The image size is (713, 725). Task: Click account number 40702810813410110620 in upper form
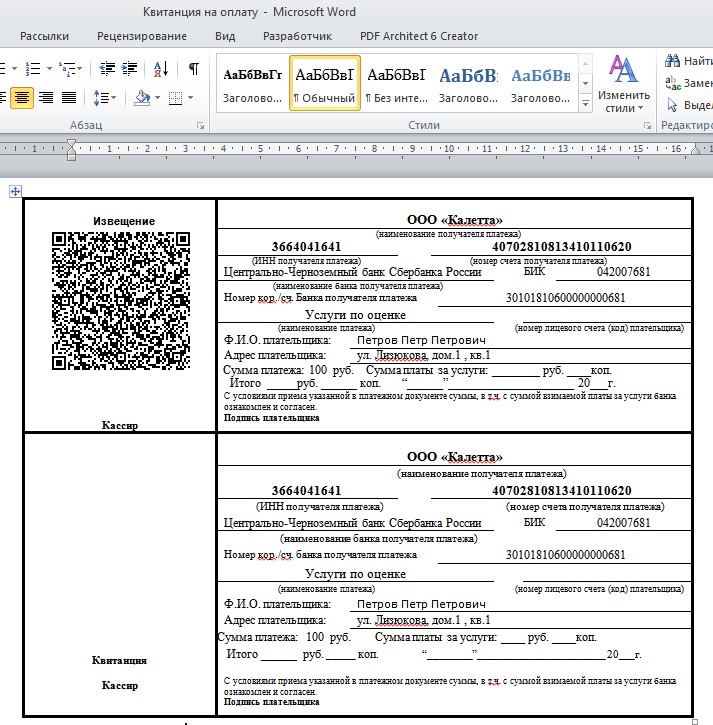(x=561, y=246)
